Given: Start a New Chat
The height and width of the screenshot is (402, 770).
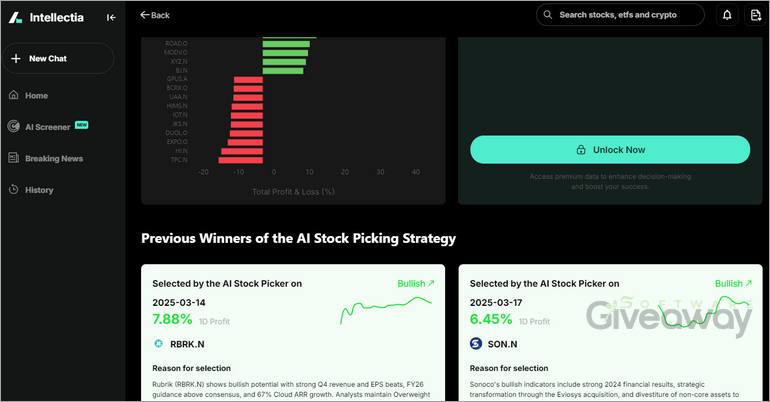Looking at the screenshot, I should (x=58, y=59).
